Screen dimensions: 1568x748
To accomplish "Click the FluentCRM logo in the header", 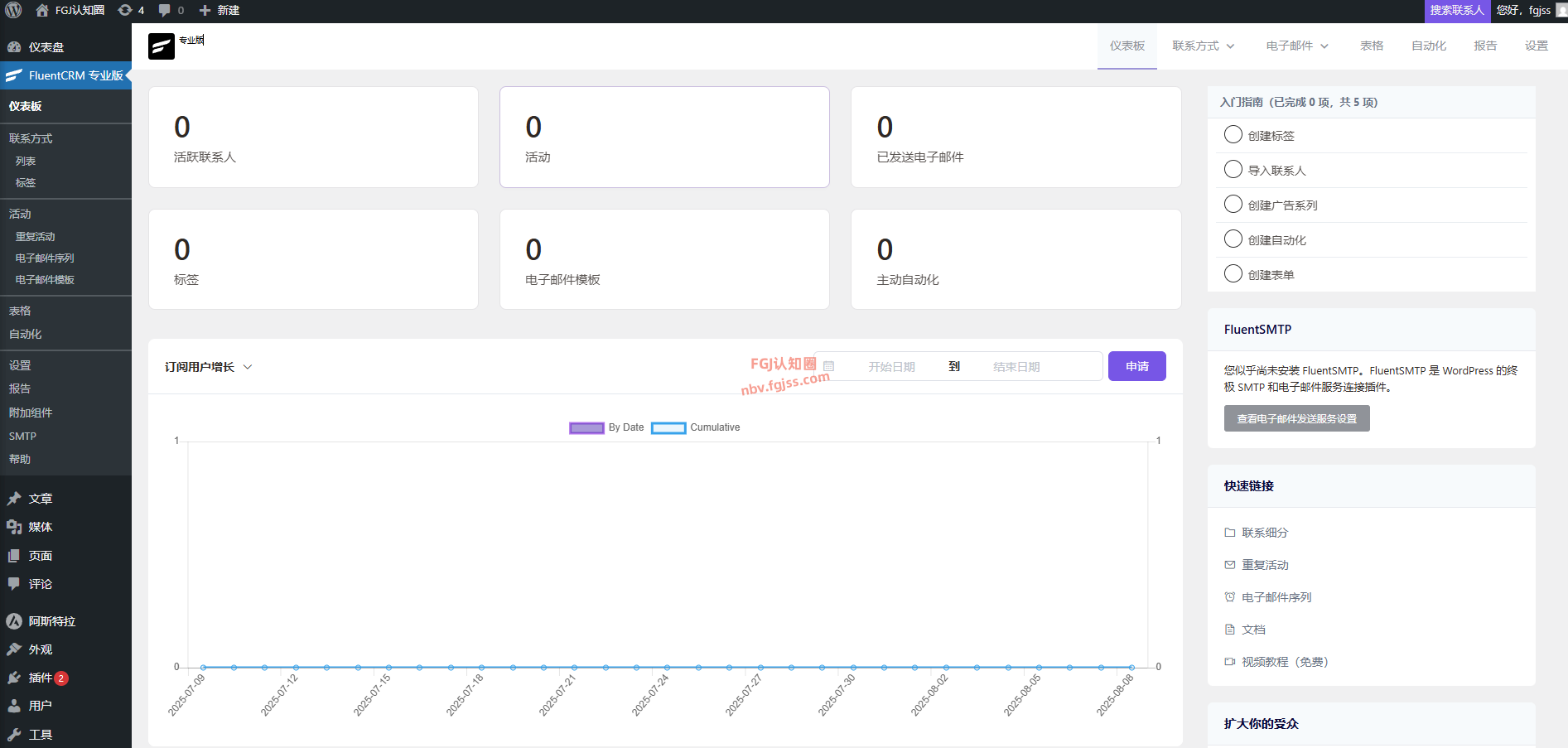I will point(162,46).
